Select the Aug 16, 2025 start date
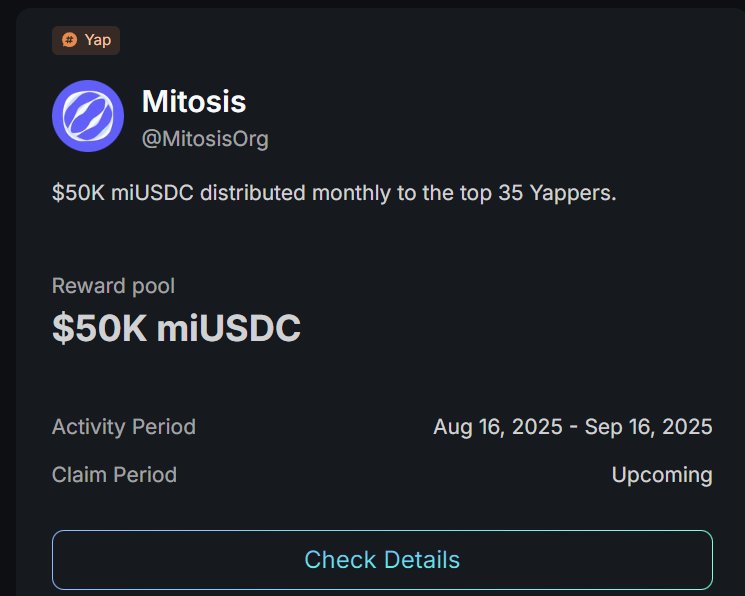745x596 pixels. pos(498,427)
